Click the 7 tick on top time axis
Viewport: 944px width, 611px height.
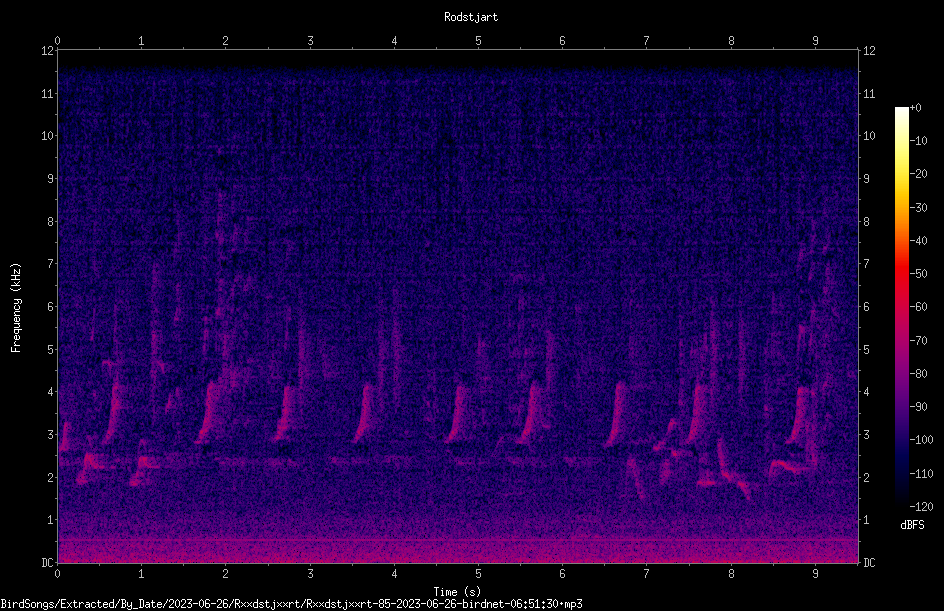click(x=647, y=41)
